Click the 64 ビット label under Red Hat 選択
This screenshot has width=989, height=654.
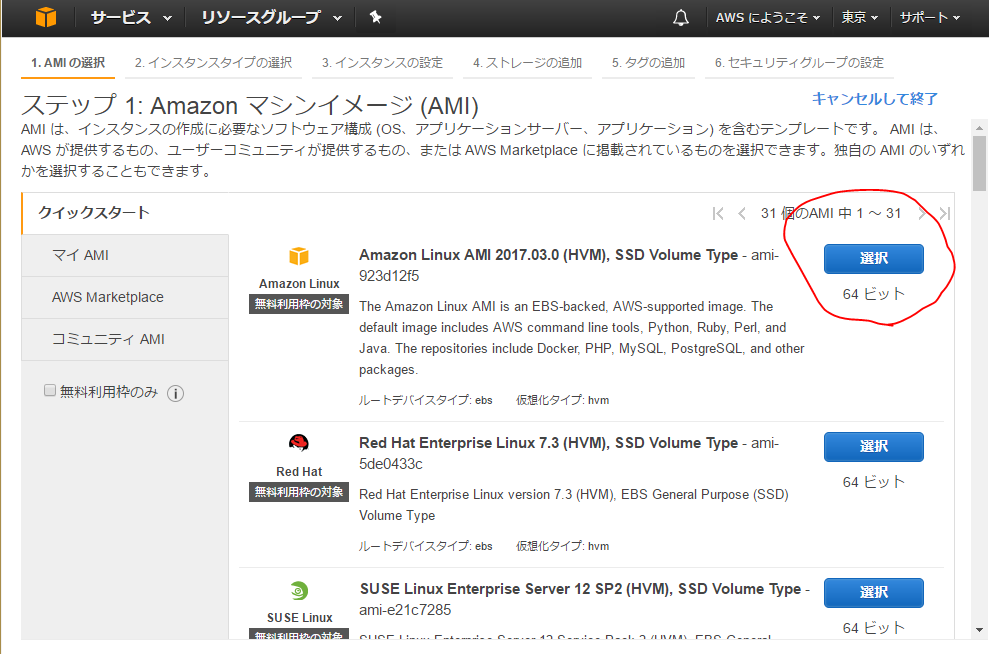[x=874, y=482]
